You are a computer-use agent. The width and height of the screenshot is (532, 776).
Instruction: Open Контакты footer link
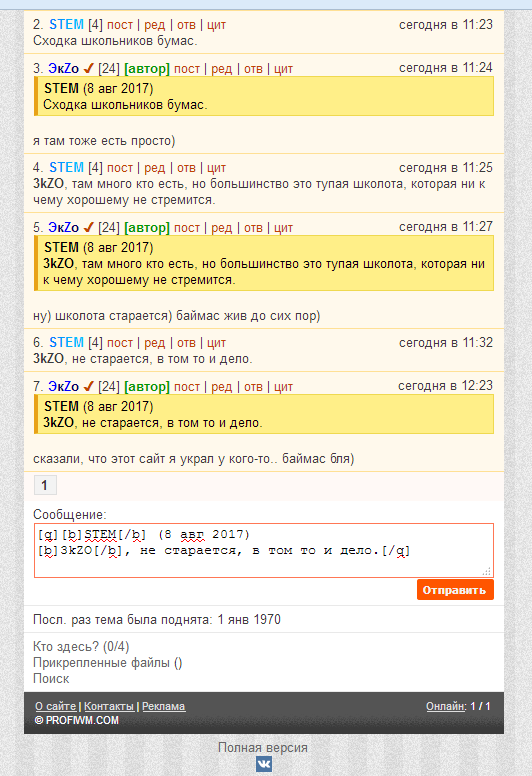(109, 706)
